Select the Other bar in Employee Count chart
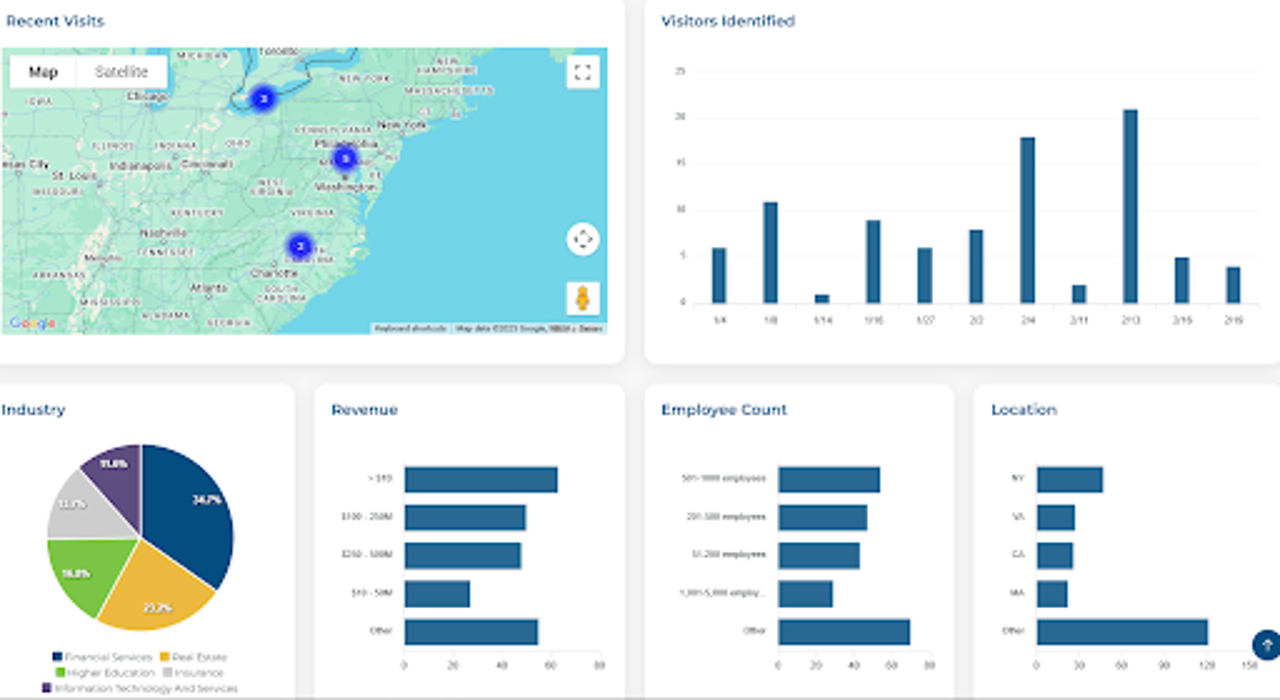 tap(844, 632)
